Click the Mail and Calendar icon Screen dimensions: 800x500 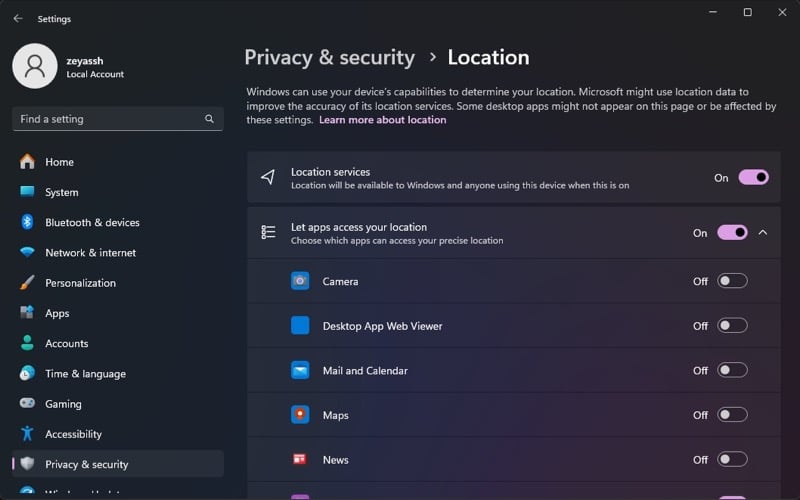(x=300, y=370)
